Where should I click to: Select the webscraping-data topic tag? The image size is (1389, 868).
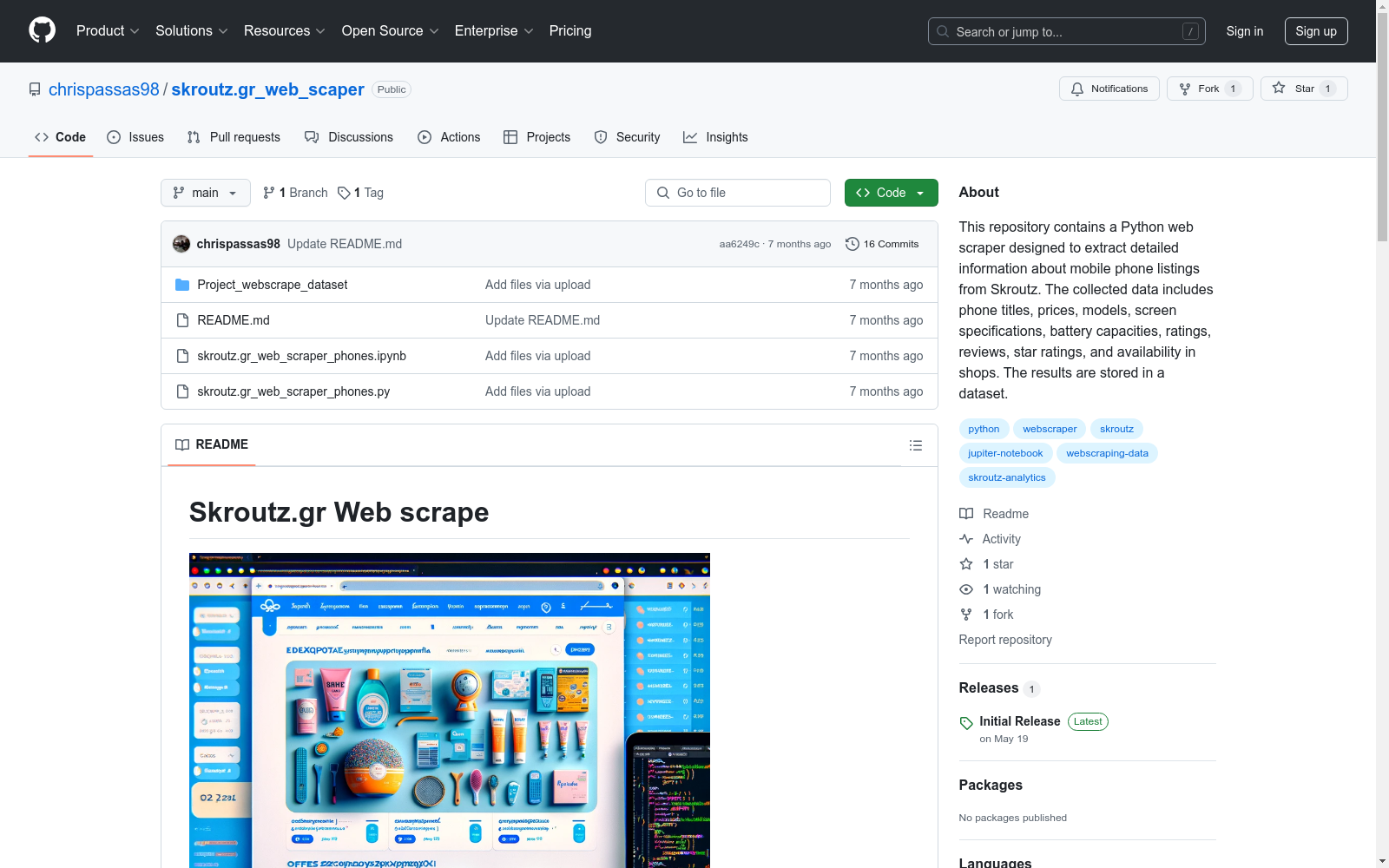tap(1107, 453)
